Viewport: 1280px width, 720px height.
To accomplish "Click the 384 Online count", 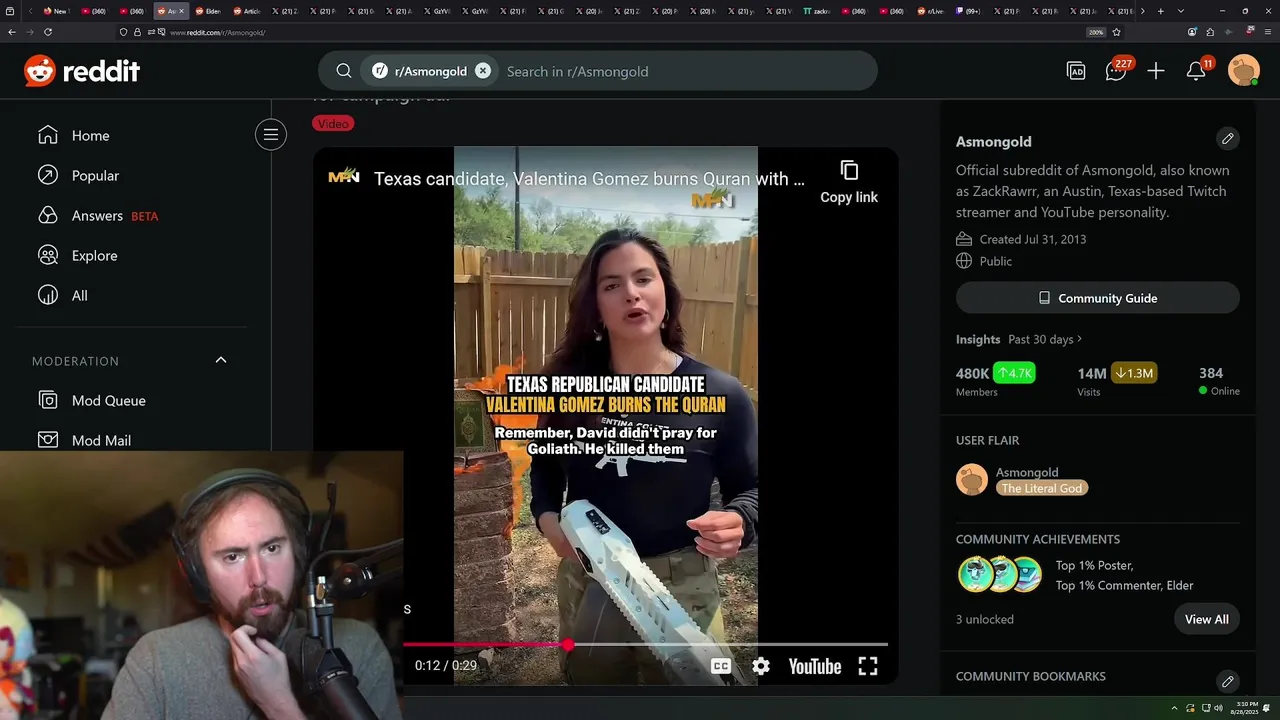I will [x=1219, y=380].
